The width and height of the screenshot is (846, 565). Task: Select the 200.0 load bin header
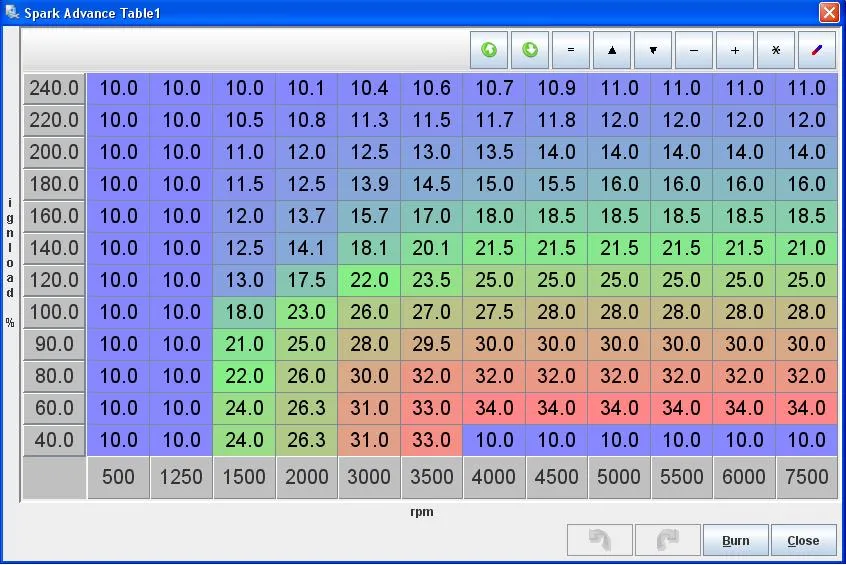(54, 152)
